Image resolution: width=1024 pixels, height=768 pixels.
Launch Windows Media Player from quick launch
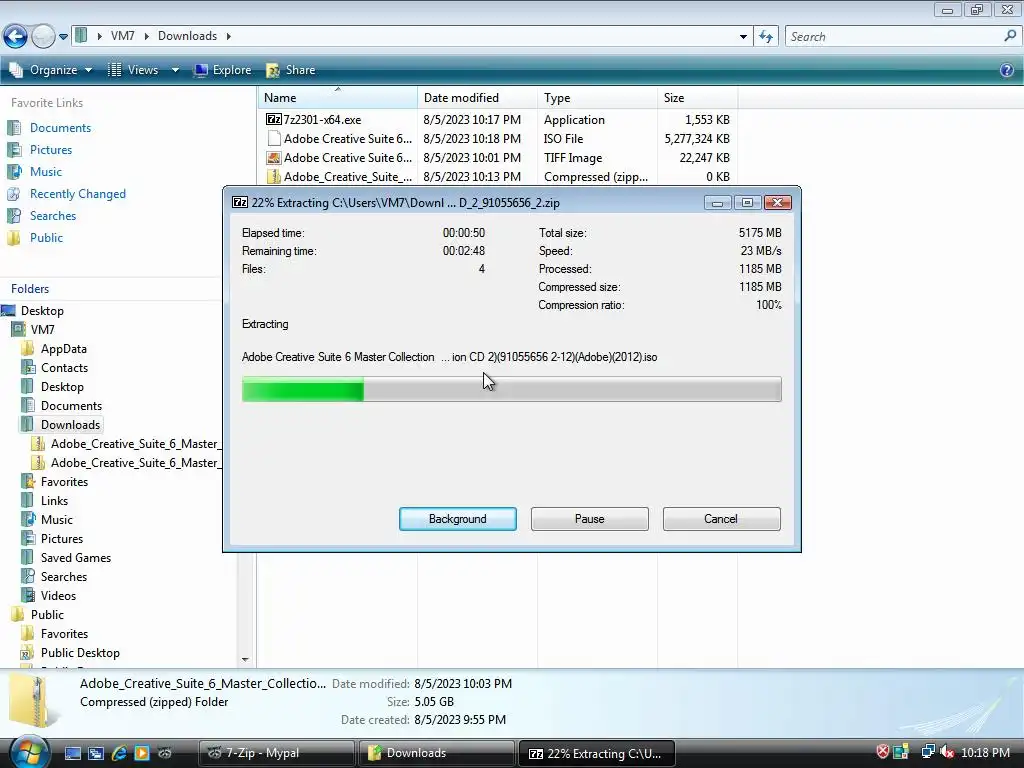(x=142, y=753)
